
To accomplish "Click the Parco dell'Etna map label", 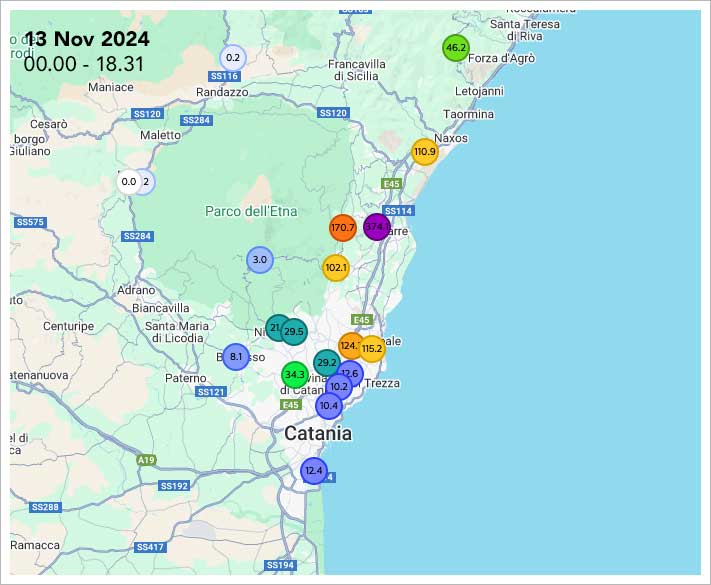I will (x=245, y=211).
